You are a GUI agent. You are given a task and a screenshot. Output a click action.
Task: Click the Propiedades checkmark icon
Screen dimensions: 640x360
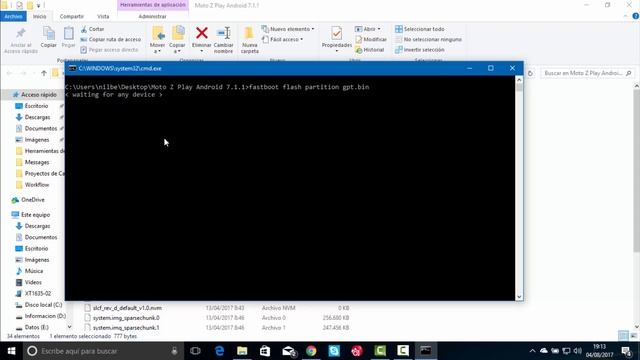(x=337, y=33)
